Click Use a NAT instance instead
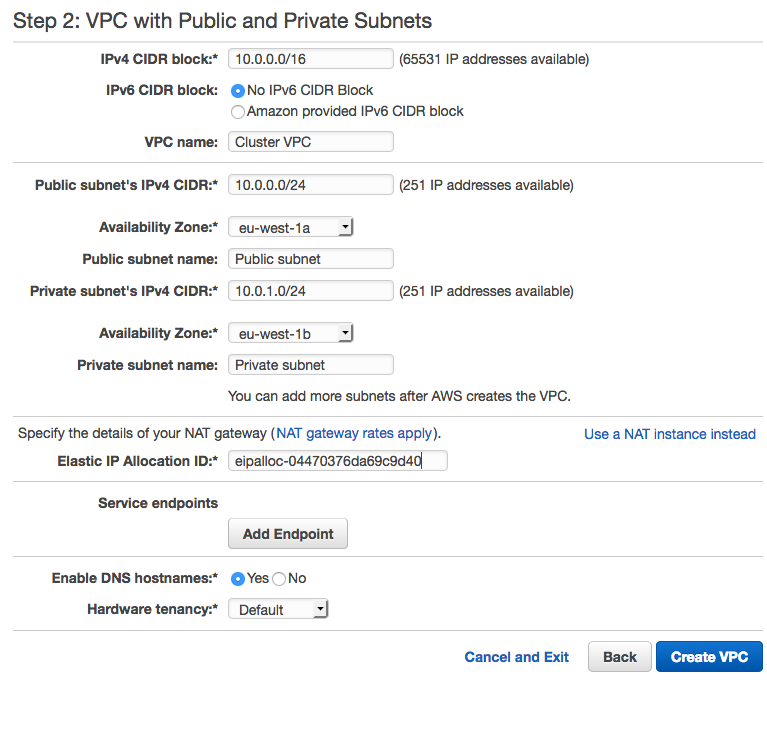The image size is (767, 736). point(669,434)
